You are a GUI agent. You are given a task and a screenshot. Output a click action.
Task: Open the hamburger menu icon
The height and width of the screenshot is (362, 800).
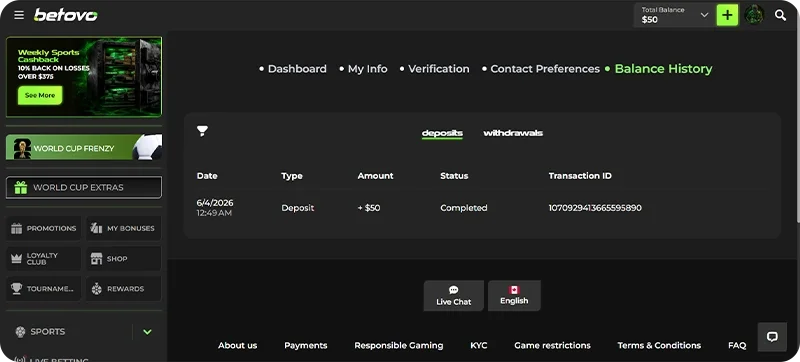(x=19, y=15)
